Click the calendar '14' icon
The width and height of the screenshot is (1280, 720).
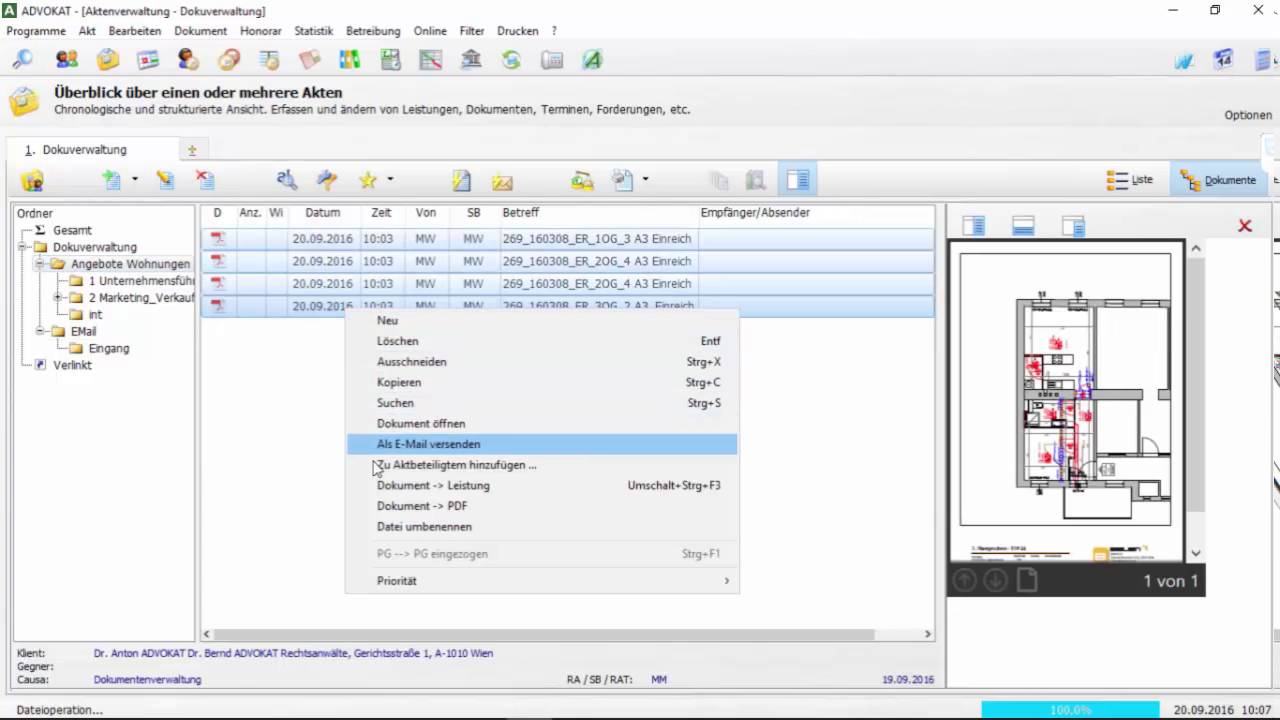click(1223, 60)
